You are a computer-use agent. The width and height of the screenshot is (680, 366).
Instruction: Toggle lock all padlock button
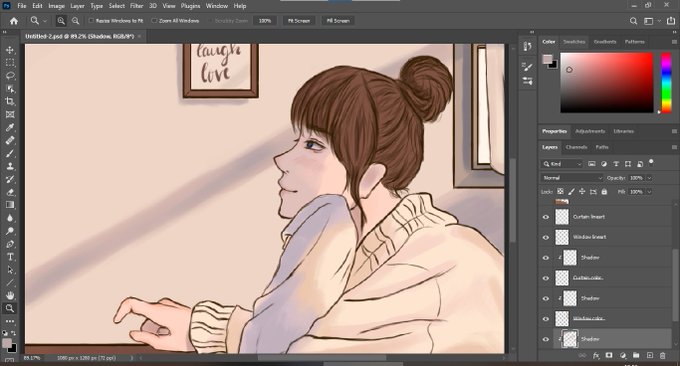pos(604,191)
